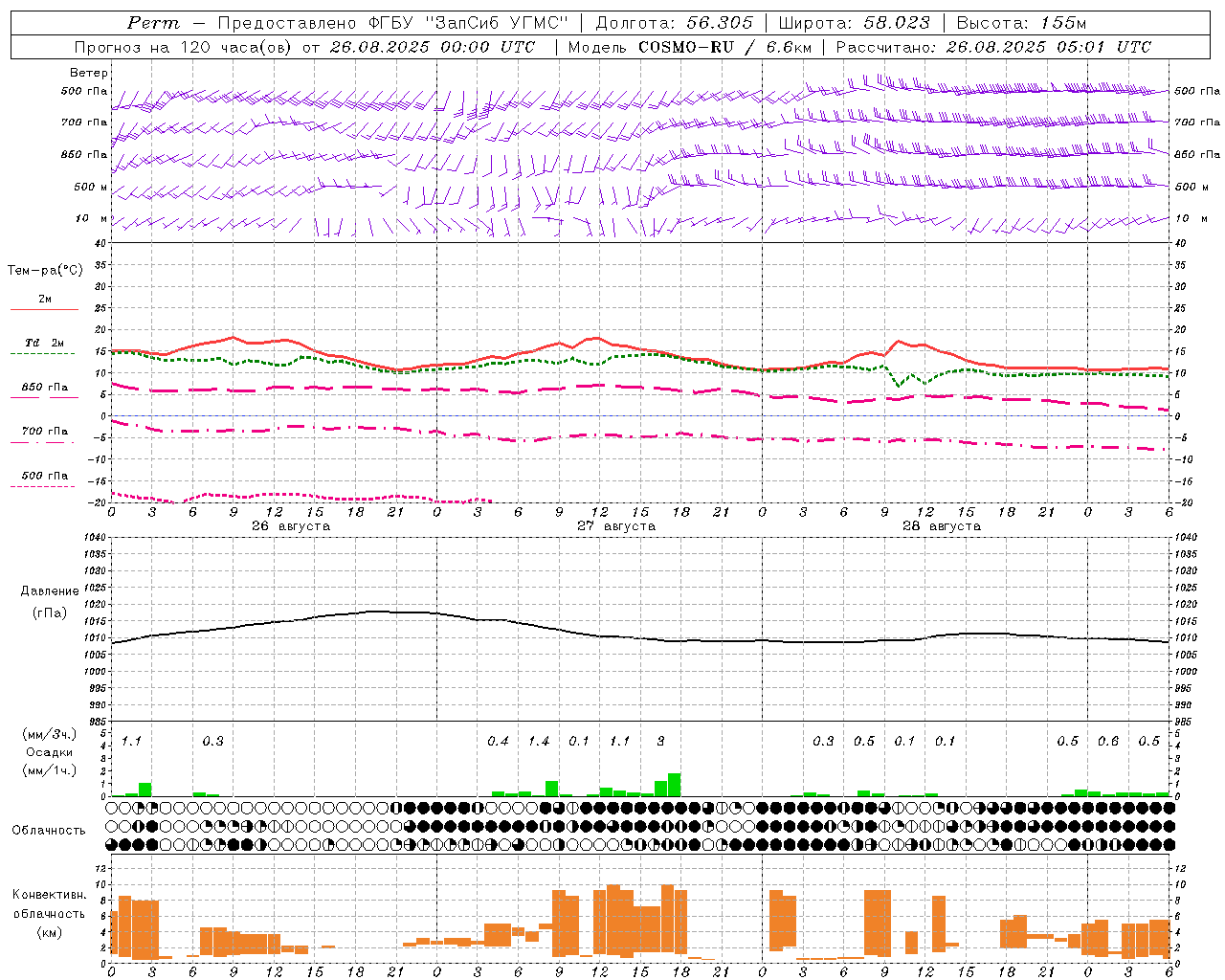Click the "Perm" station title

coord(153,23)
